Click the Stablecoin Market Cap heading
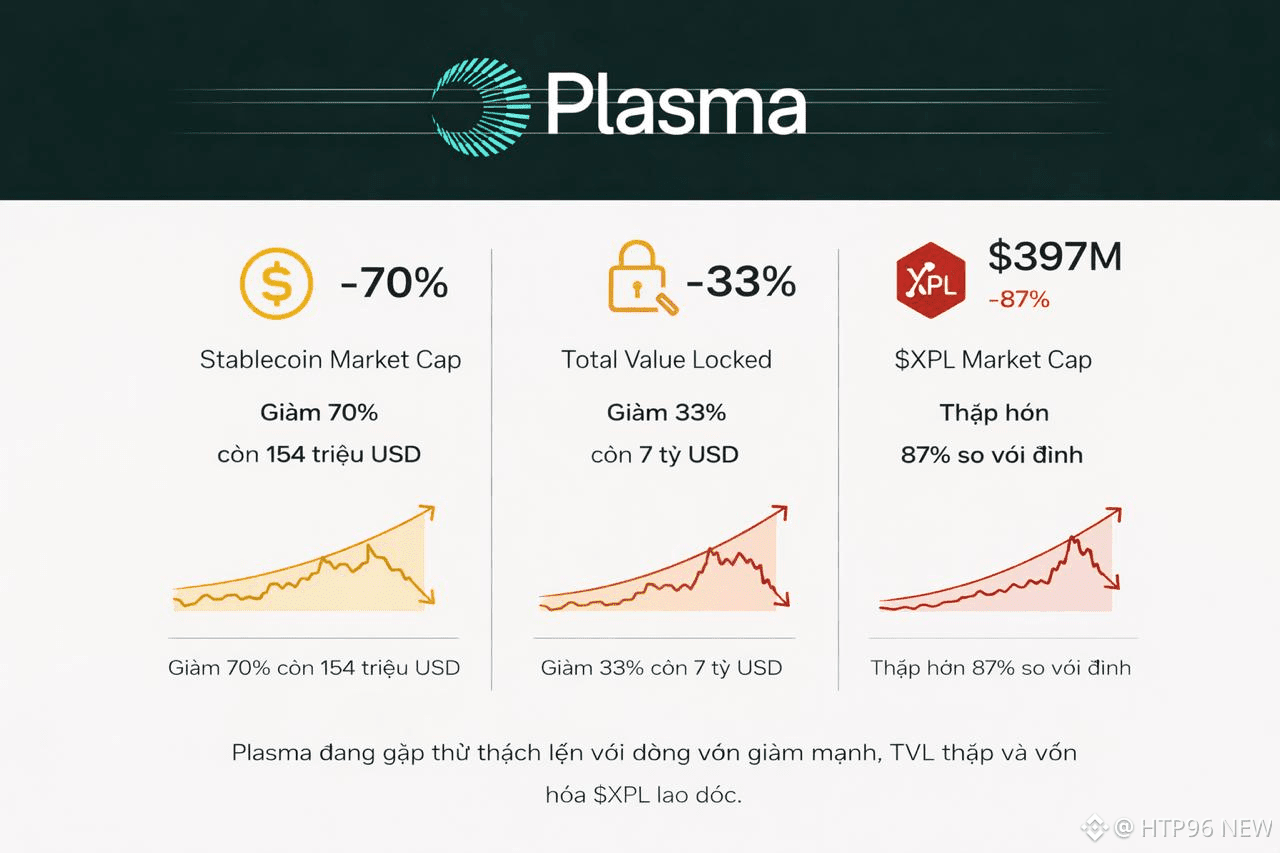 330,360
